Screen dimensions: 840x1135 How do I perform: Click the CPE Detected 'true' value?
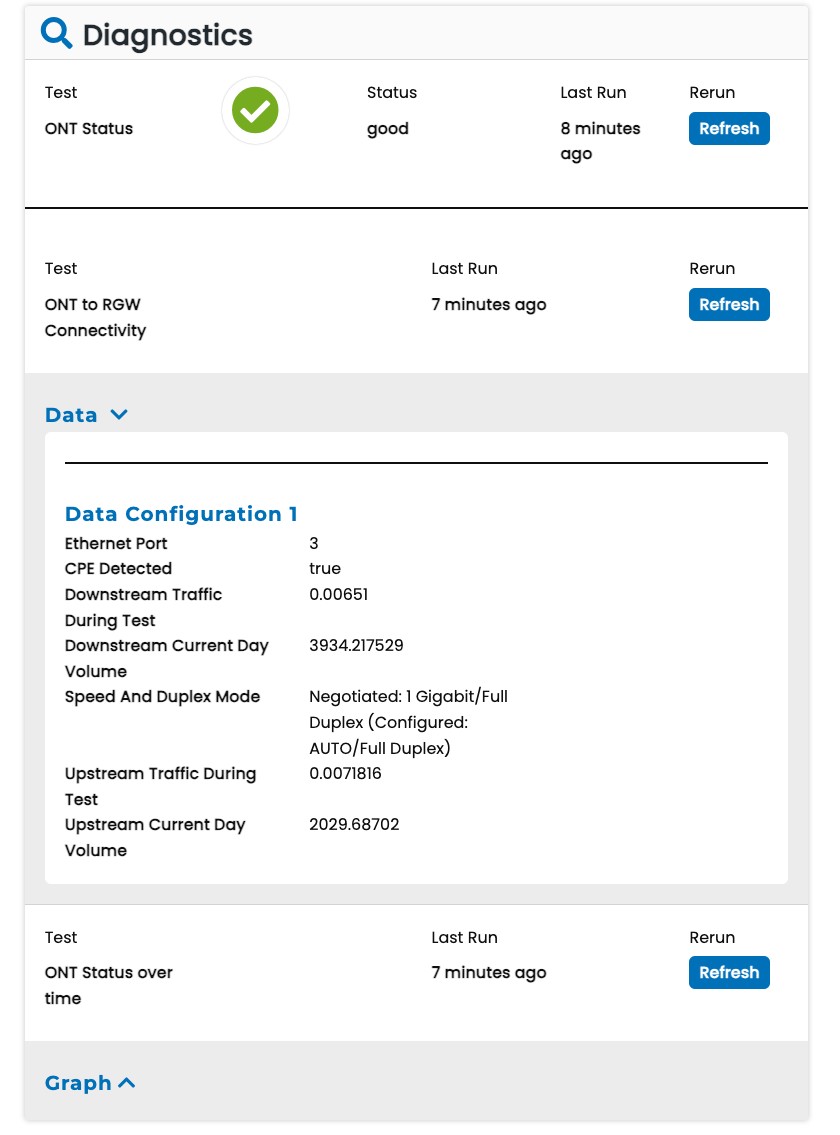pyautogui.click(x=325, y=569)
